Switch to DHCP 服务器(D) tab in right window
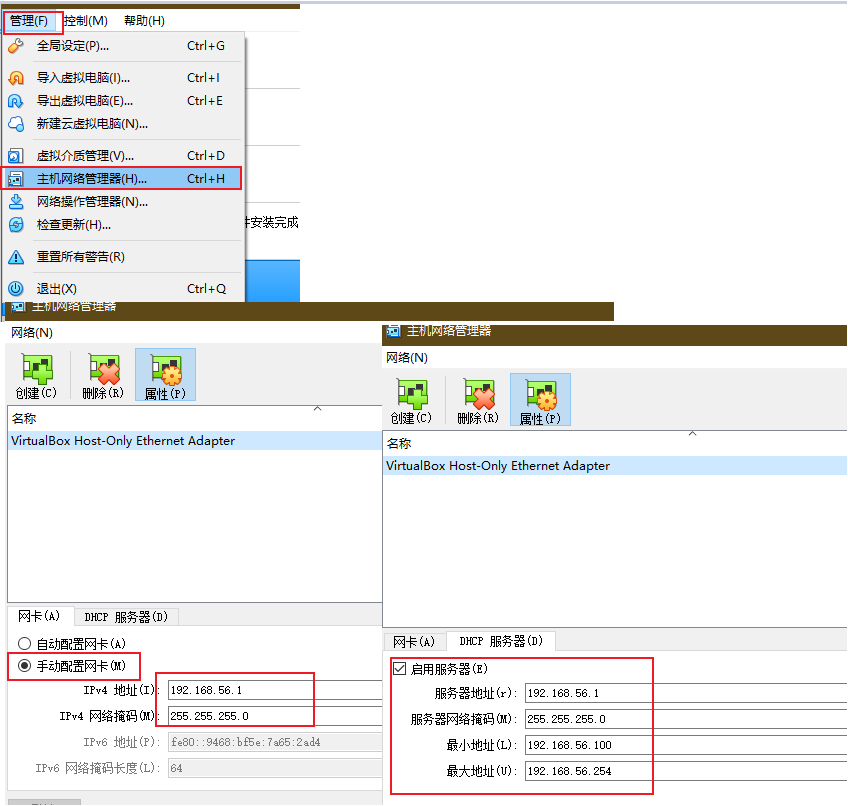The height and width of the screenshot is (806, 848). tap(501, 641)
